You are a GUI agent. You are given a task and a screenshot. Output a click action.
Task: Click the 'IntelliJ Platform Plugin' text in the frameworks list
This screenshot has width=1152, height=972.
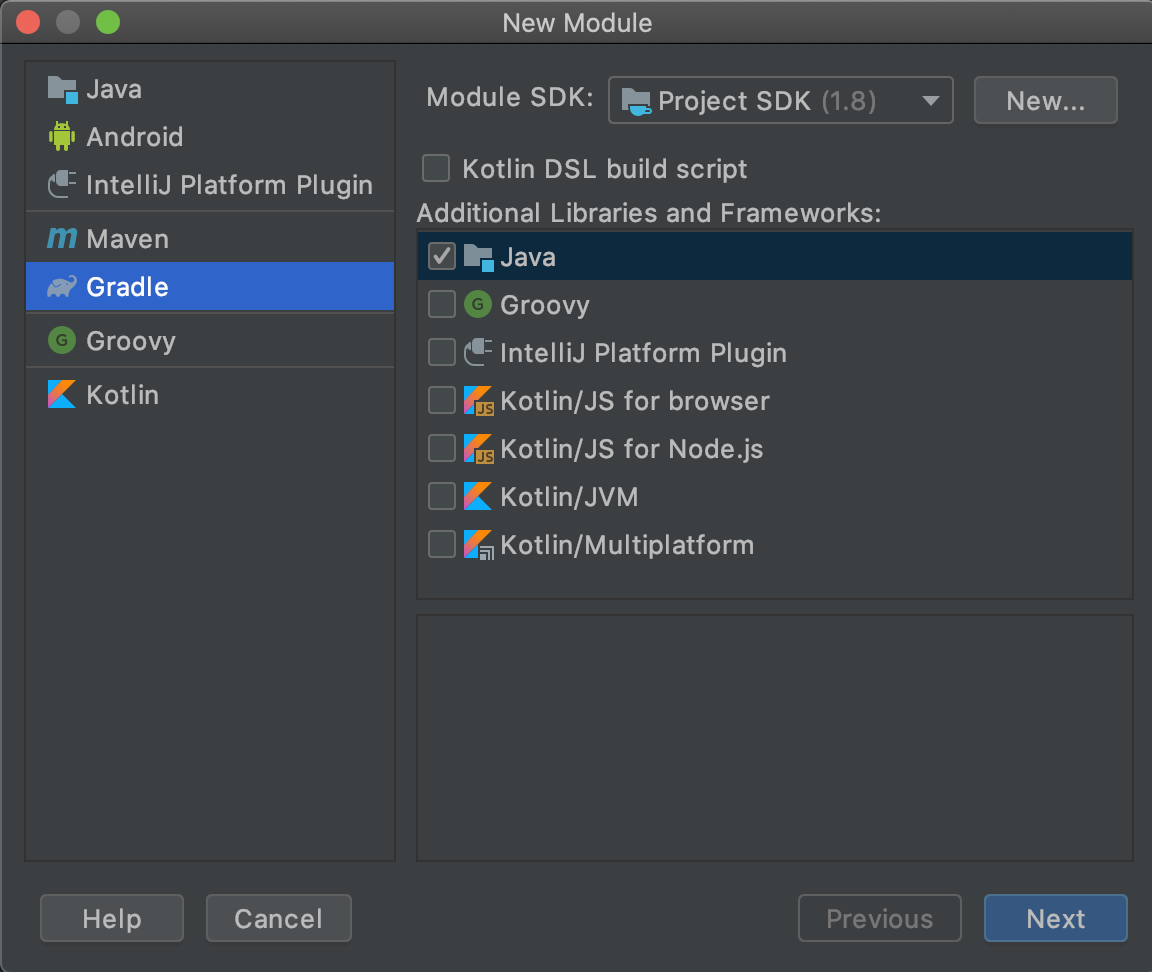tap(644, 353)
